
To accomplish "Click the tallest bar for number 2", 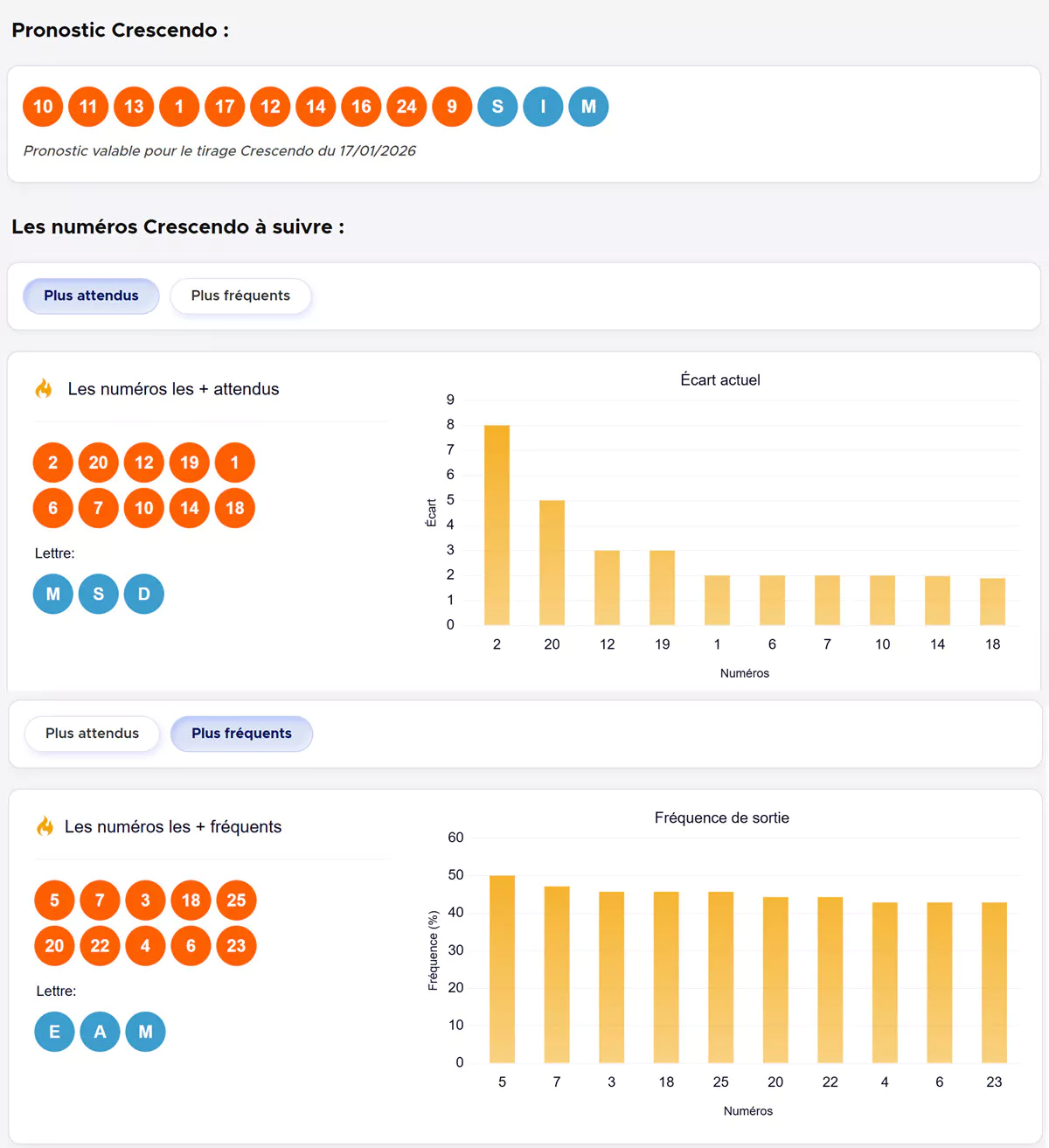I will pyautogui.click(x=497, y=525).
